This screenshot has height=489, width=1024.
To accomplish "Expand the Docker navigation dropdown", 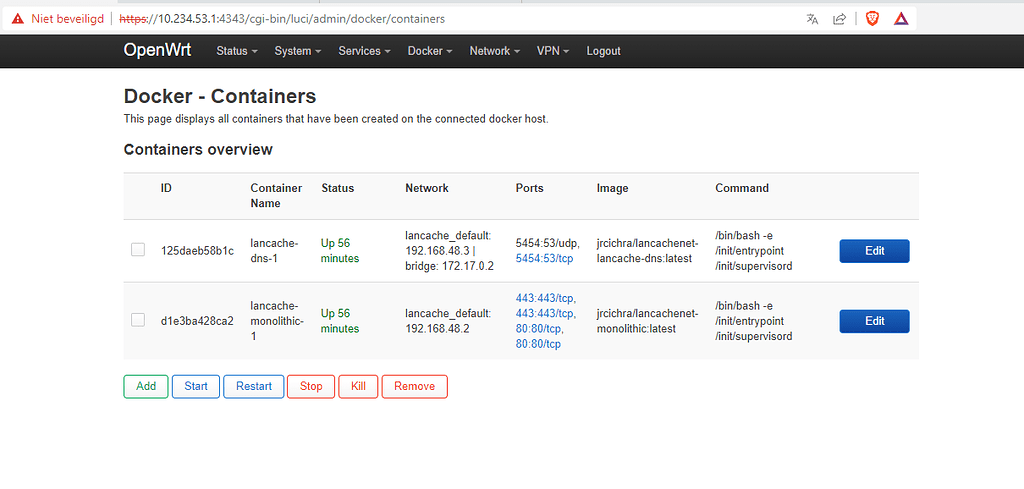I will click(x=430, y=51).
